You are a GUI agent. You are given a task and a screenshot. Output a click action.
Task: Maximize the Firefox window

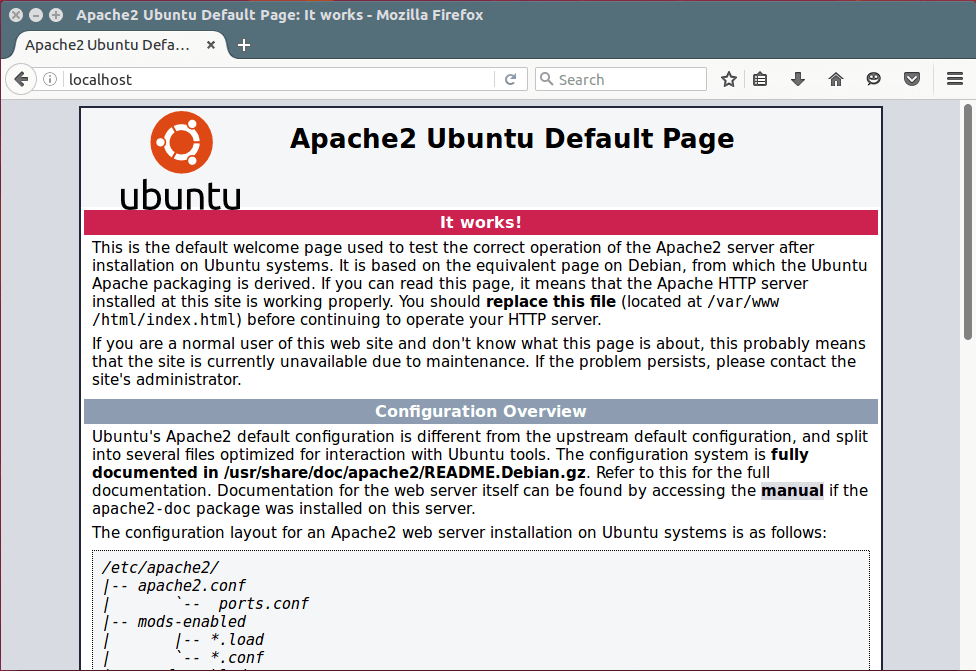tap(55, 15)
